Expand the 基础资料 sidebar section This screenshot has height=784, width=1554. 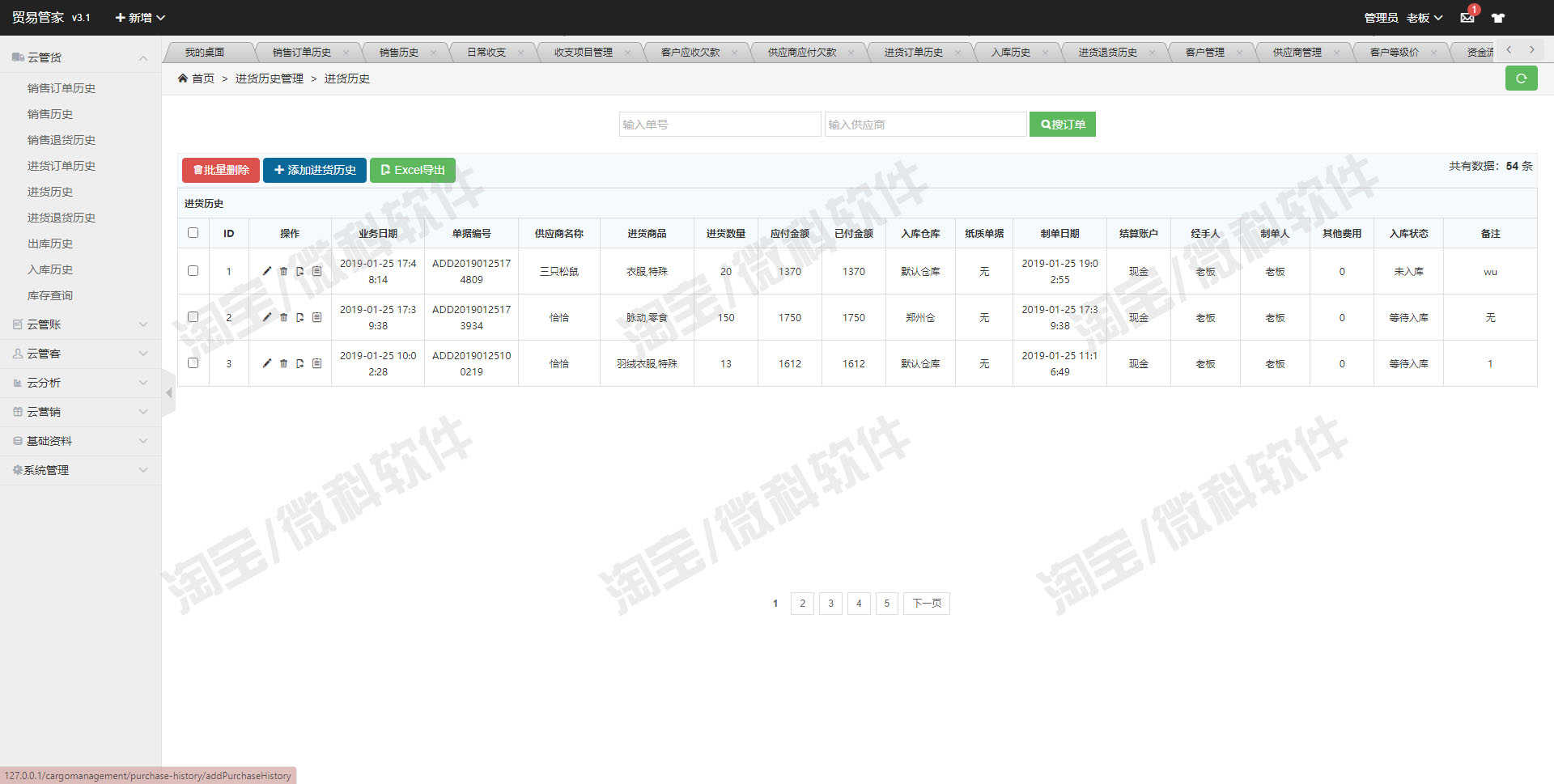[x=80, y=441]
